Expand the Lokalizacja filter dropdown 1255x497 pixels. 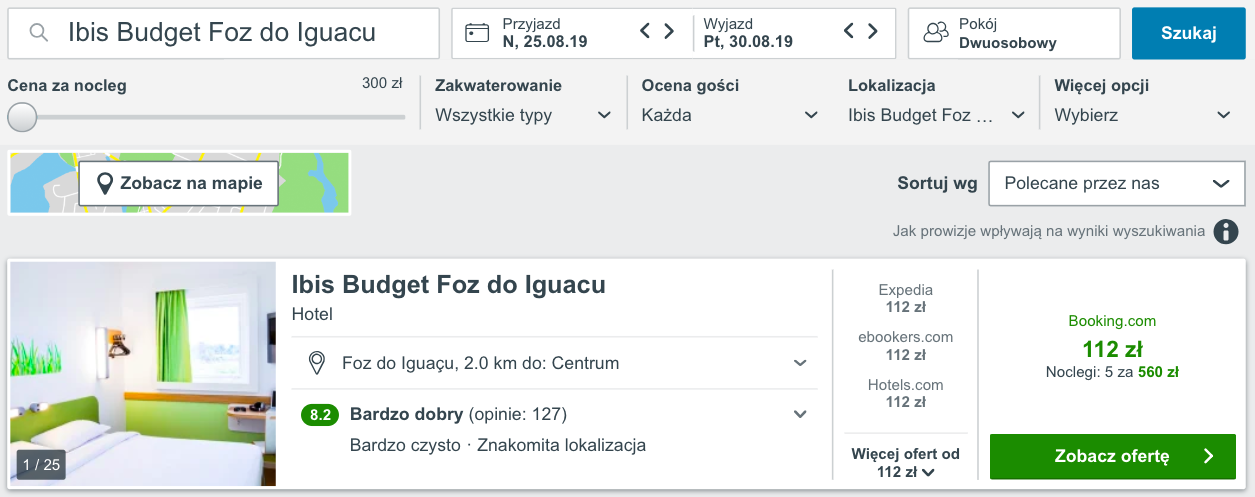click(936, 115)
